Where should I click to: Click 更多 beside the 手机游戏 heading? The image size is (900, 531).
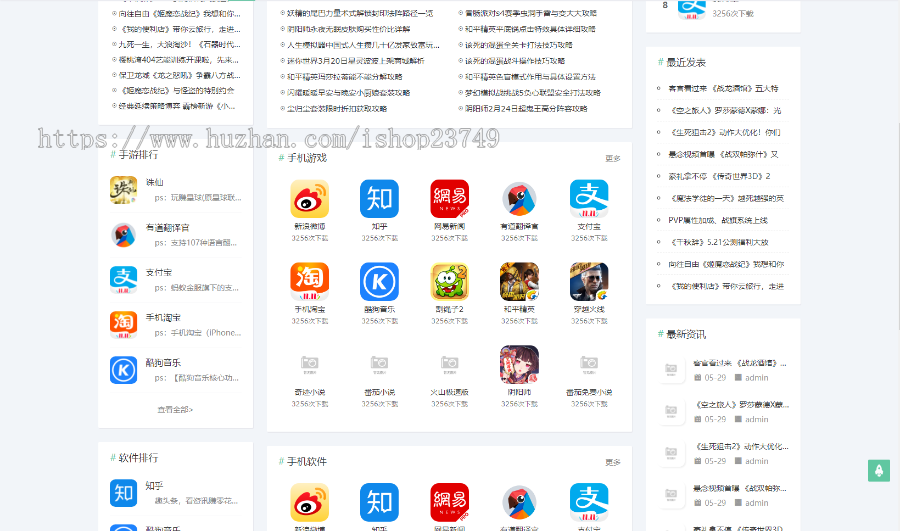(x=612, y=158)
